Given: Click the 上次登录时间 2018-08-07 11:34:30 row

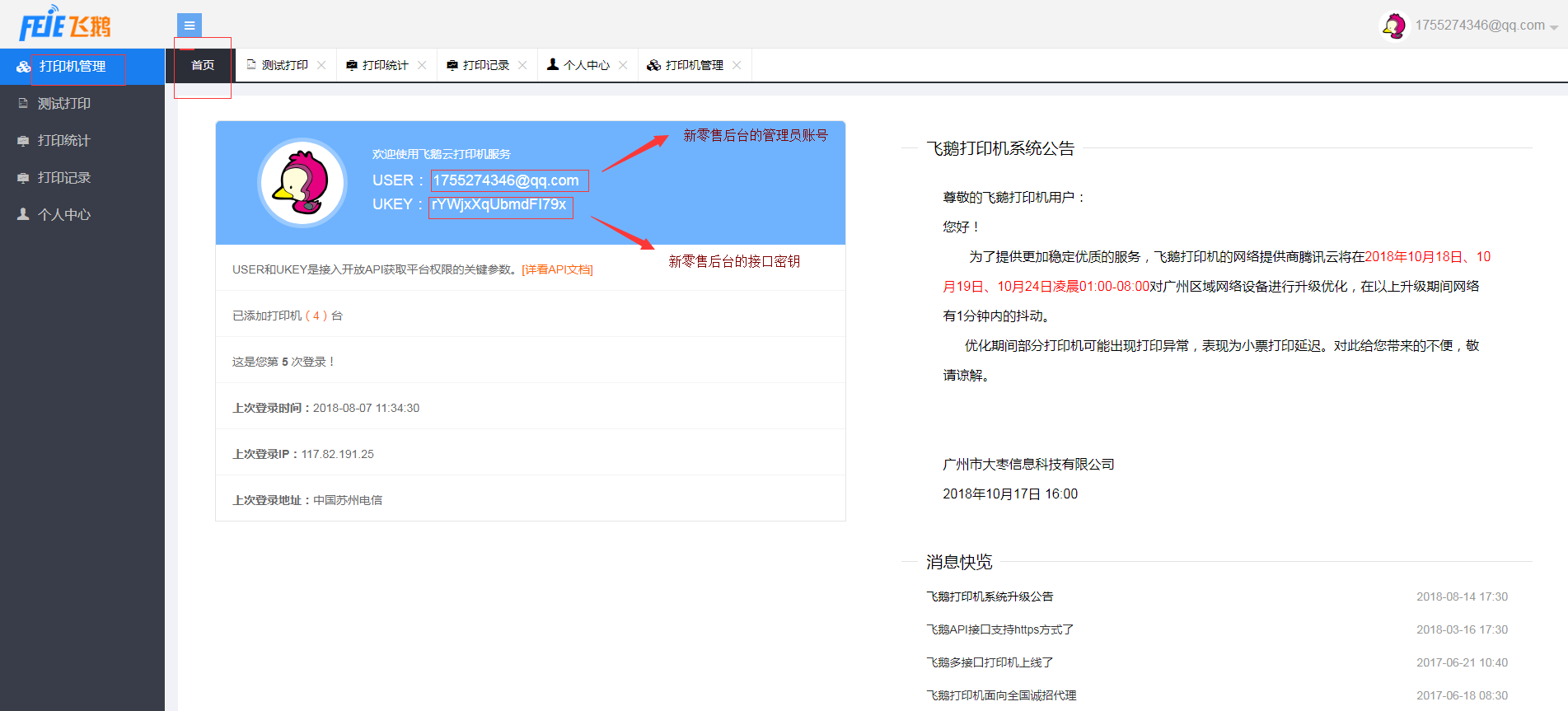Looking at the screenshot, I should coord(531,408).
